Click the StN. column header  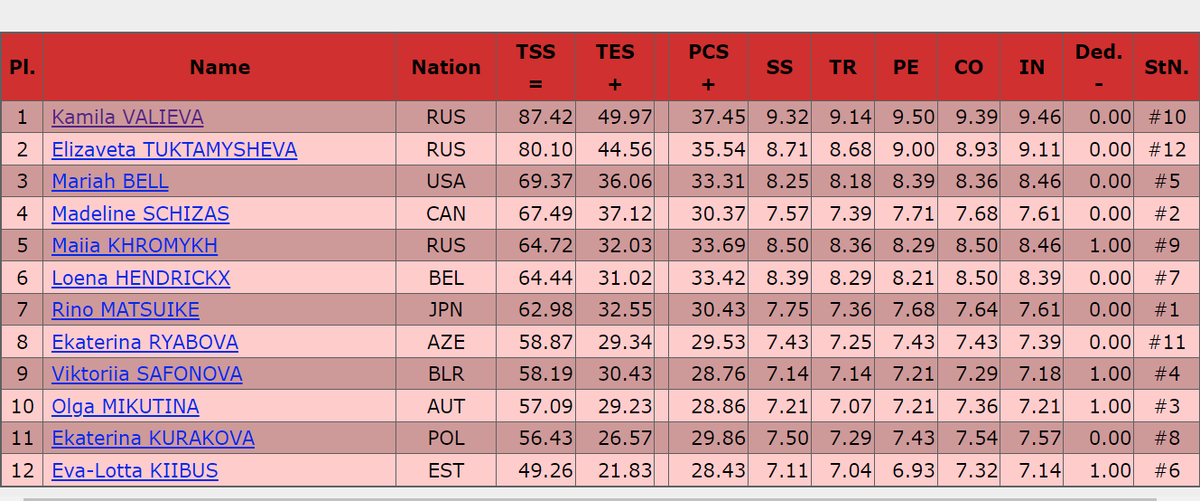pos(1165,67)
